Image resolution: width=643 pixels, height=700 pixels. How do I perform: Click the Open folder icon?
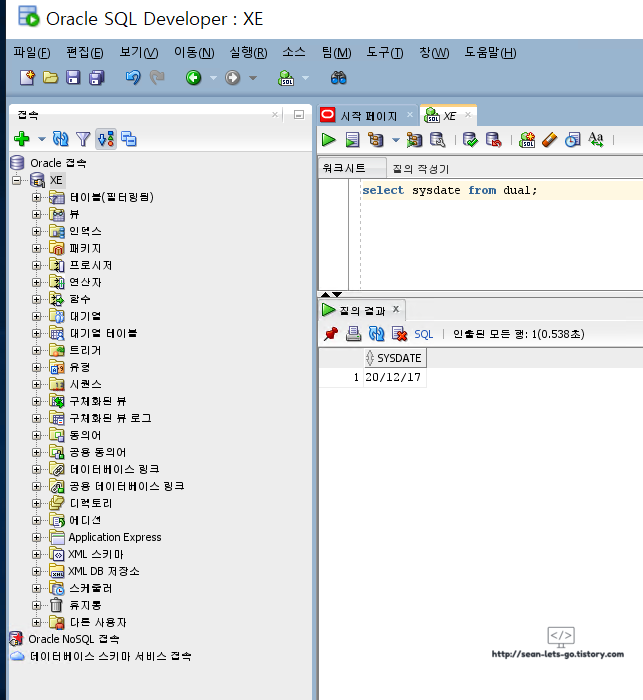pos(50,78)
